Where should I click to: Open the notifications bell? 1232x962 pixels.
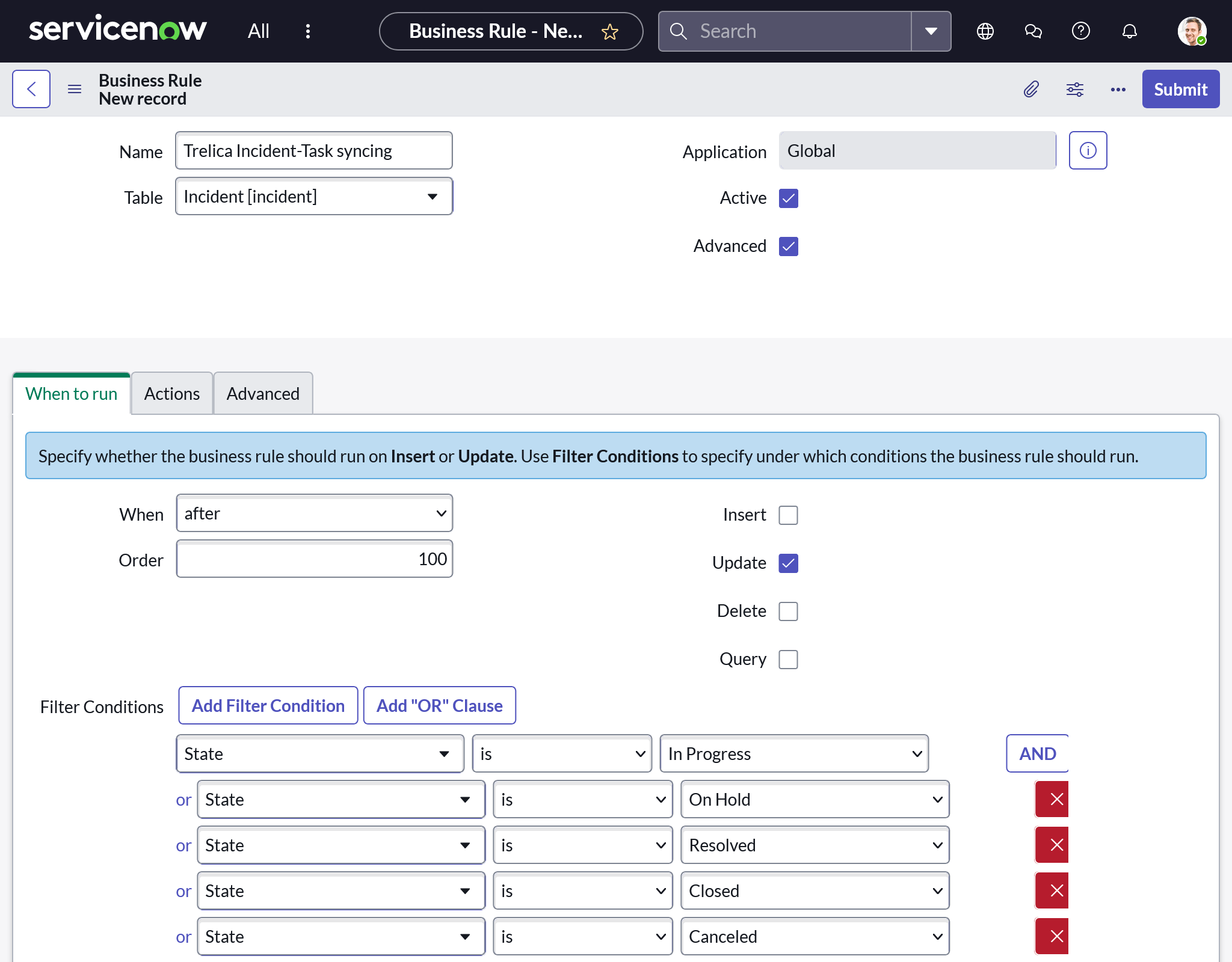(1129, 31)
